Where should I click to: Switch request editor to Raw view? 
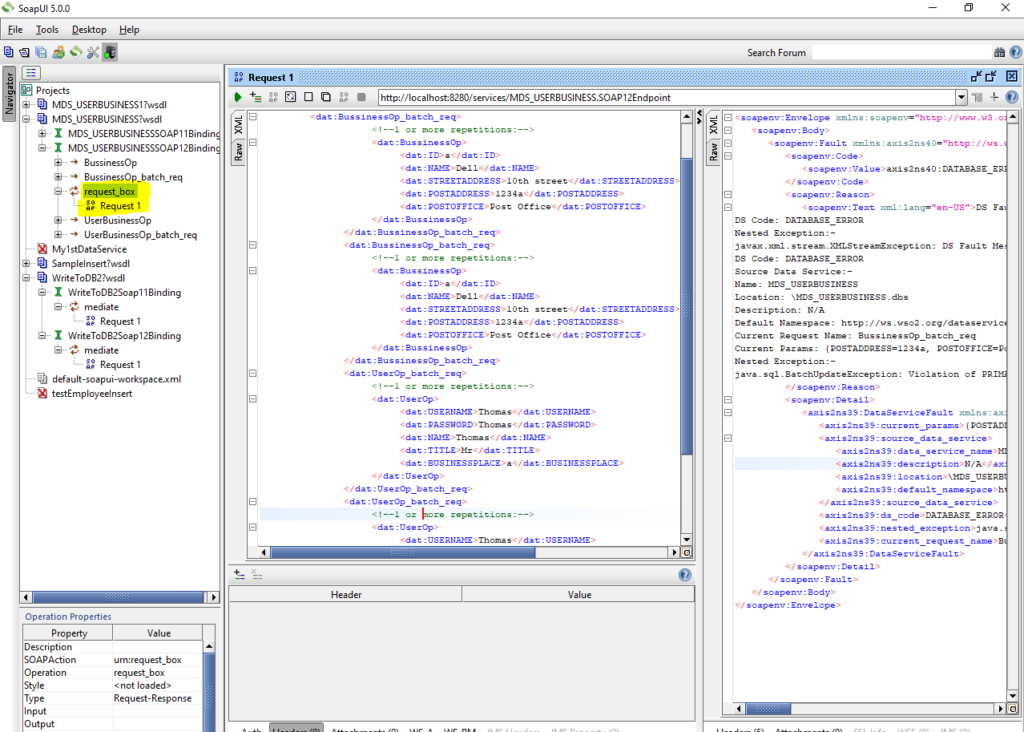(x=238, y=151)
